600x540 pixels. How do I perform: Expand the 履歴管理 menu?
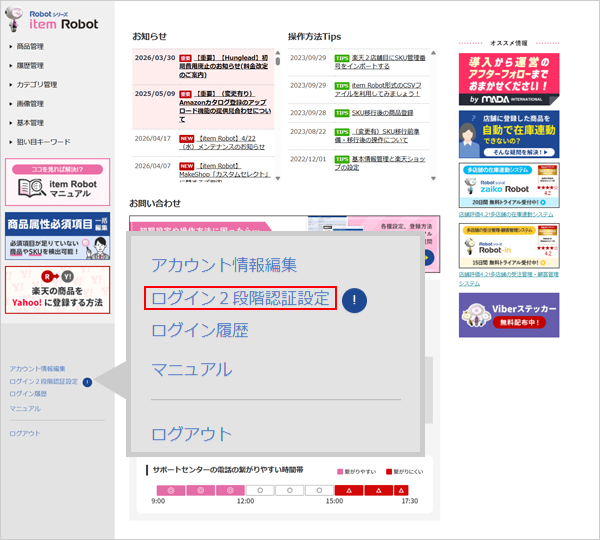(x=30, y=65)
